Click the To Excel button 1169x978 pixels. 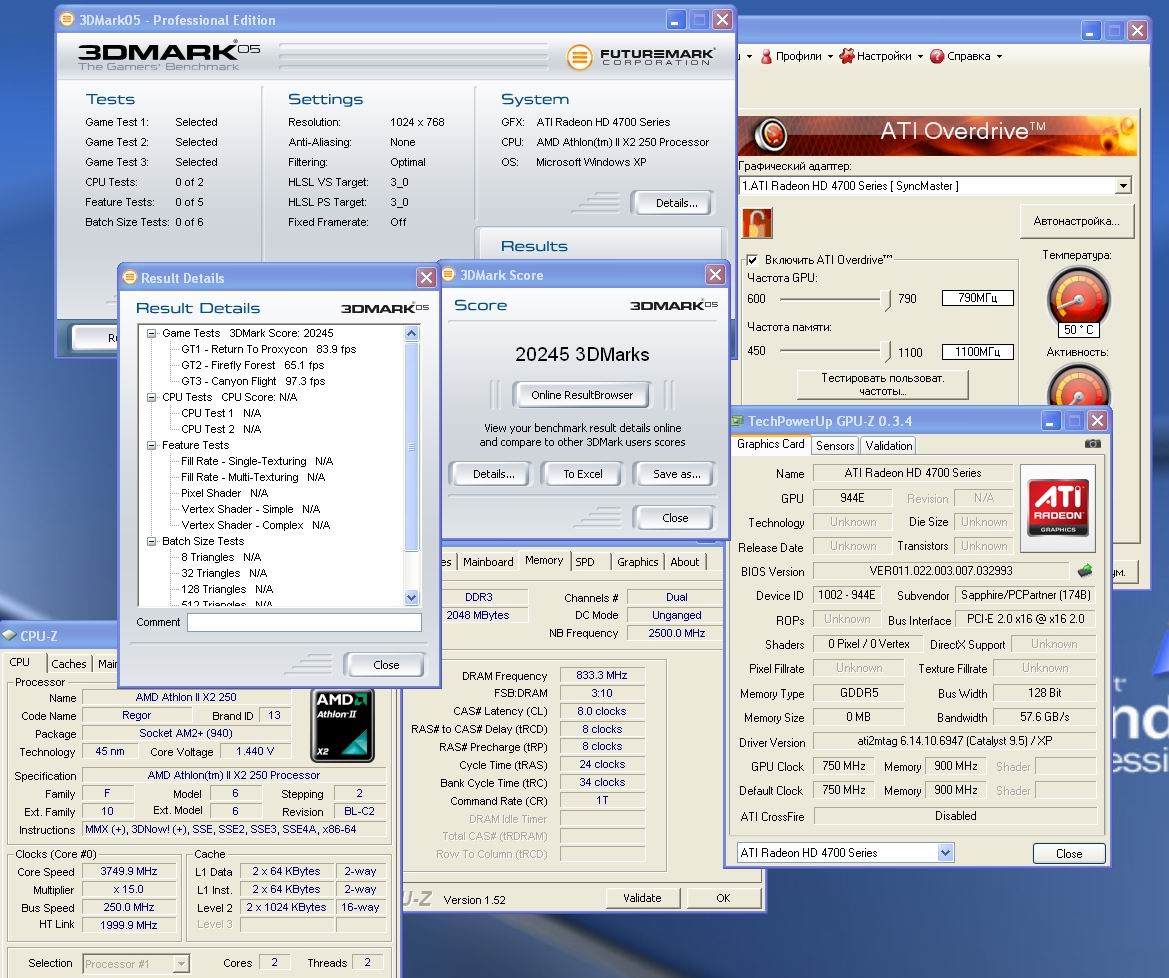pyautogui.click(x=582, y=474)
